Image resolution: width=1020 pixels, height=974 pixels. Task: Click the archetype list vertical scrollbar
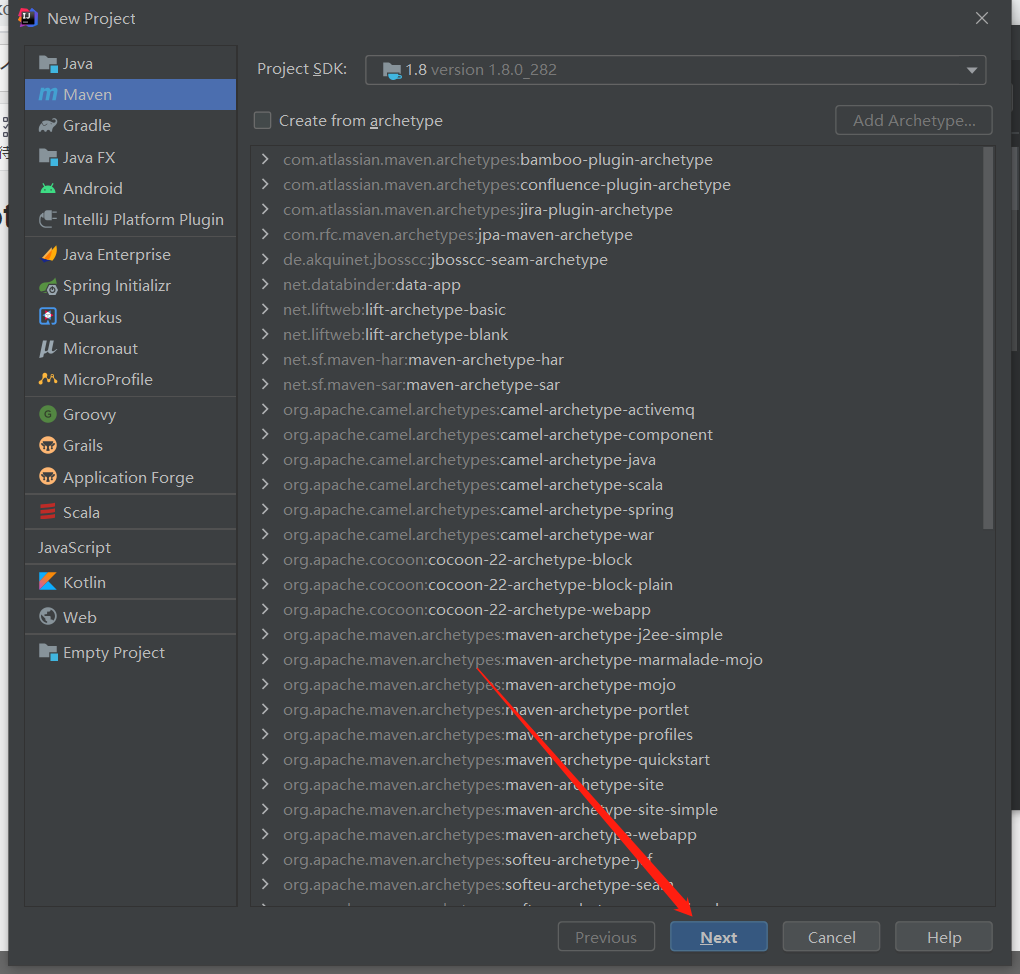tap(988, 338)
